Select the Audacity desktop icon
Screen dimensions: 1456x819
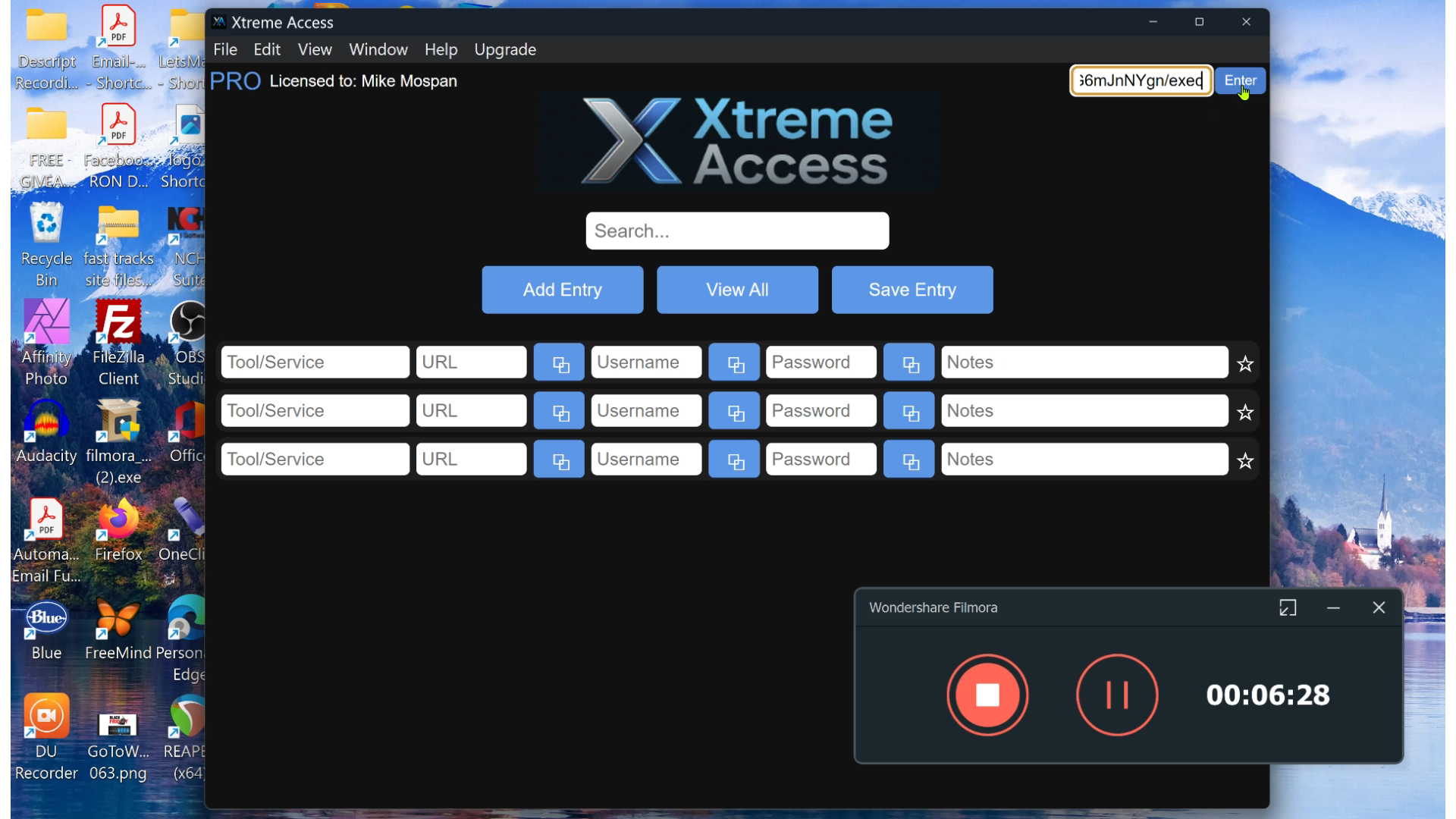pos(46,431)
